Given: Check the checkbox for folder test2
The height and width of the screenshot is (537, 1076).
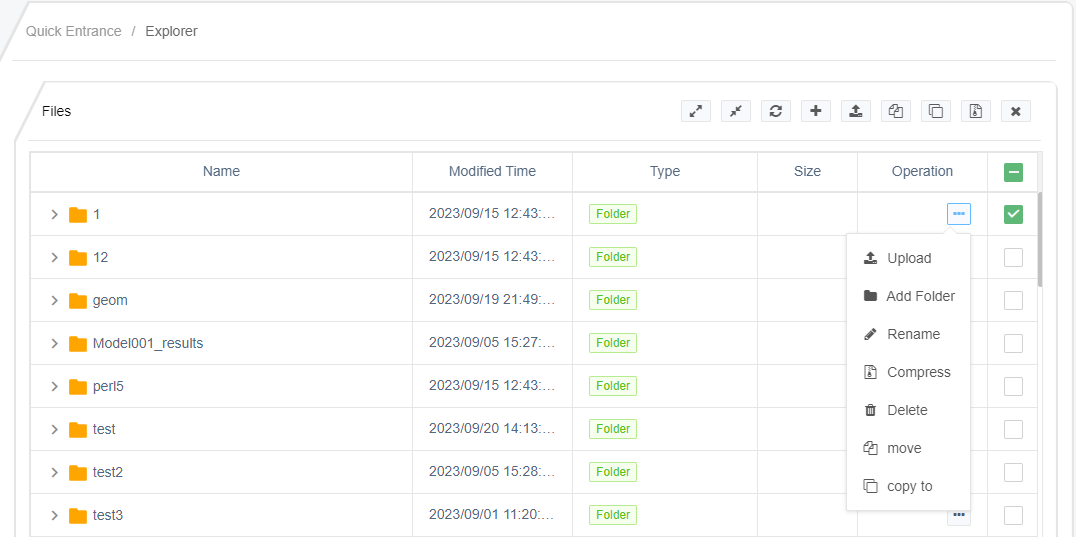Looking at the screenshot, I should [x=1013, y=473].
